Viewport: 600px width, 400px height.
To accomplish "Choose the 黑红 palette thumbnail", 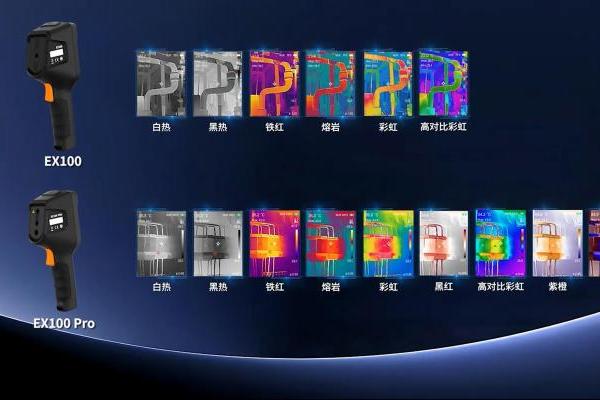I will pos(443,243).
